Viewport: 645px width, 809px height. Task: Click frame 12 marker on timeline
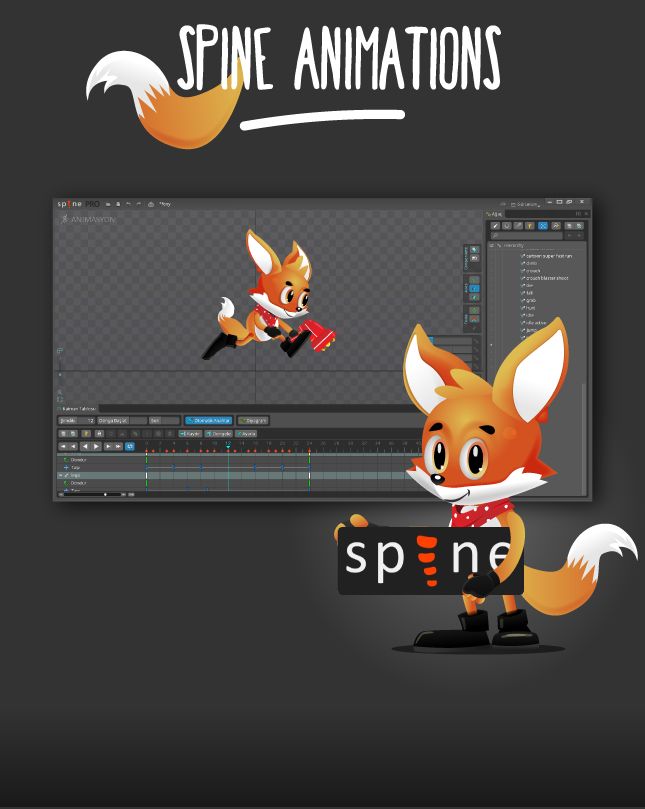click(228, 444)
